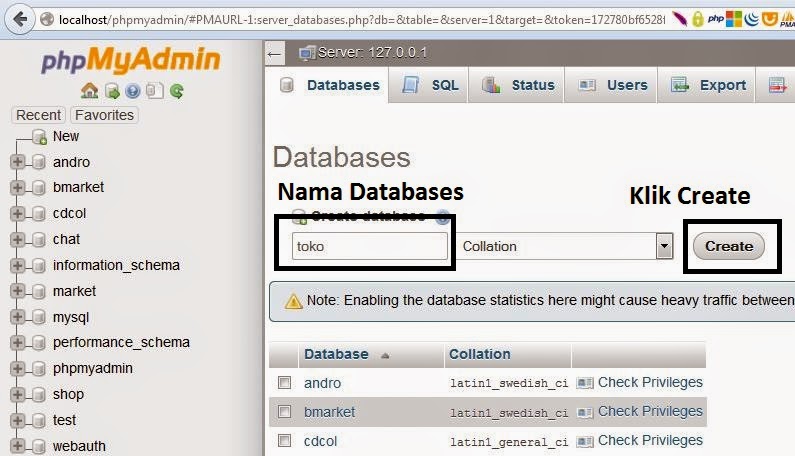This screenshot has height=456, width=795.
Task: Expand the chat database tree node
Action: point(17,239)
